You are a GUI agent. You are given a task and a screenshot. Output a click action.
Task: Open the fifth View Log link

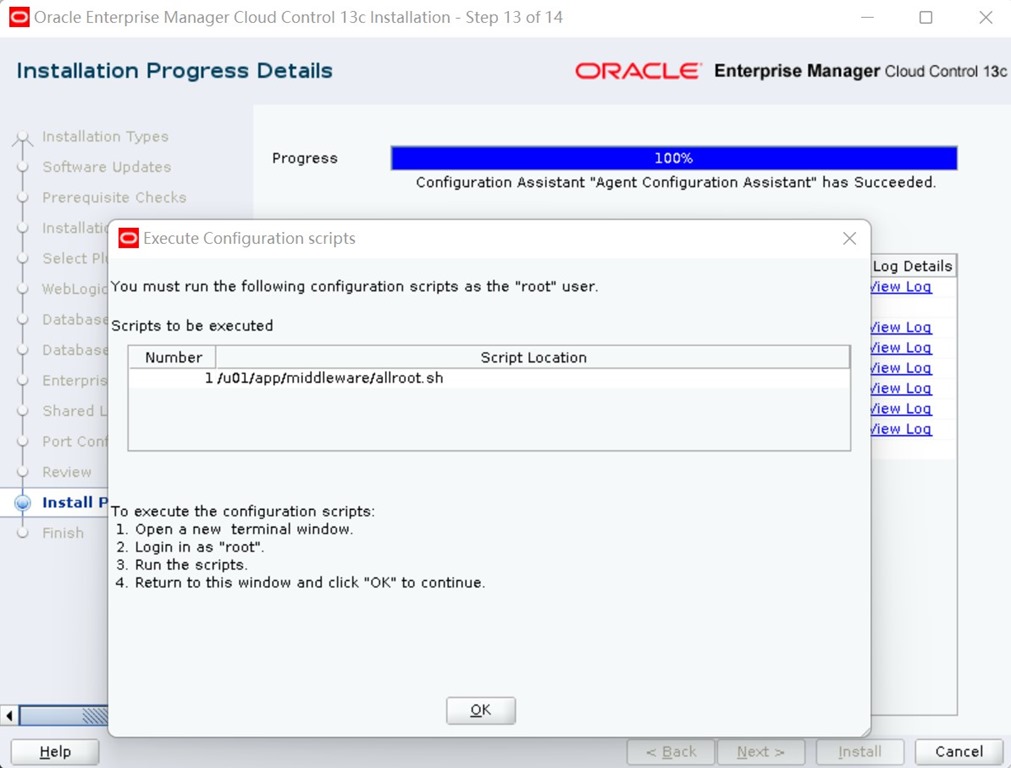click(901, 388)
